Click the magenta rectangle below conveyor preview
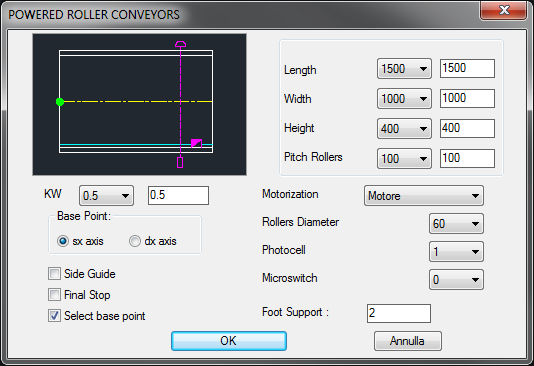Viewport: 534px width, 366px height. pyautogui.click(x=180, y=162)
